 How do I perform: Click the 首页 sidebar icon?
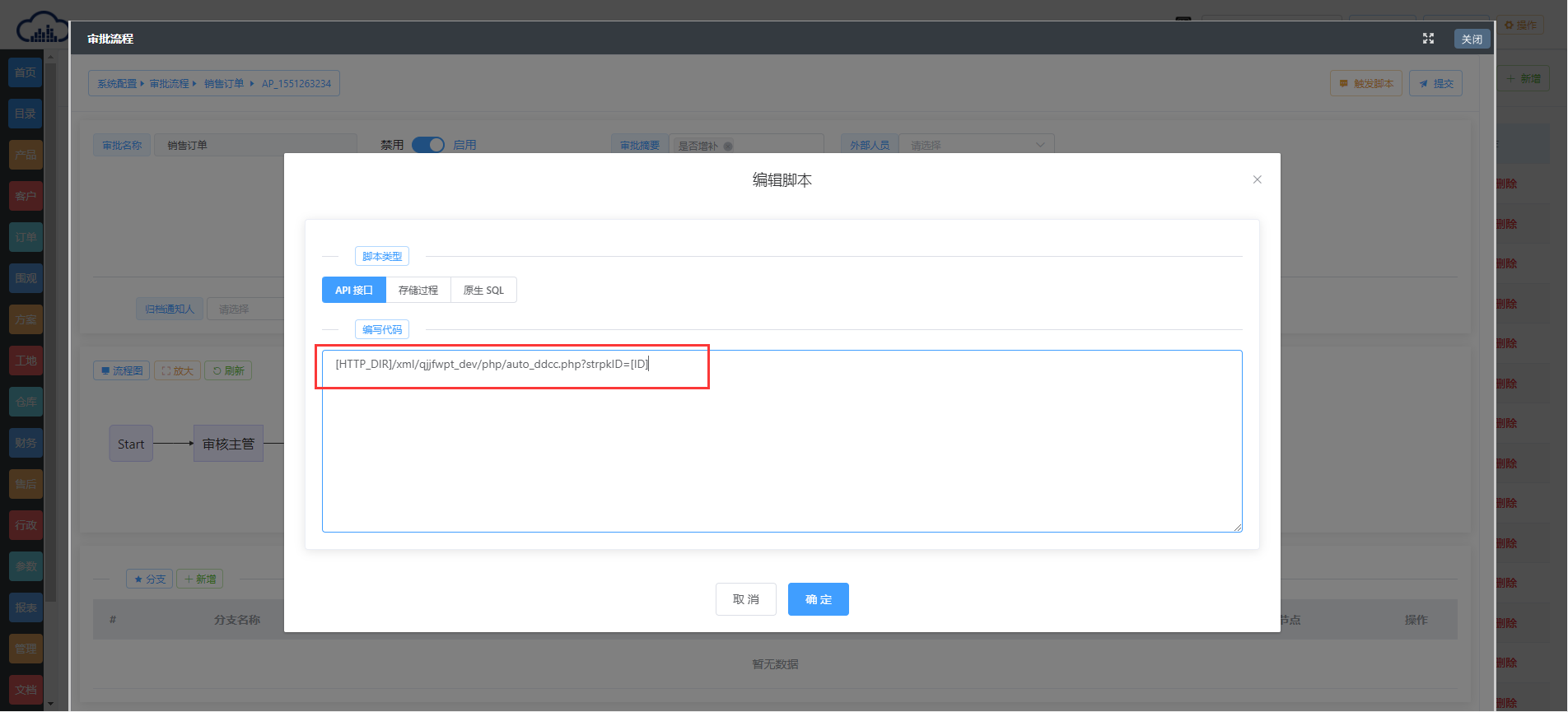pos(26,72)
